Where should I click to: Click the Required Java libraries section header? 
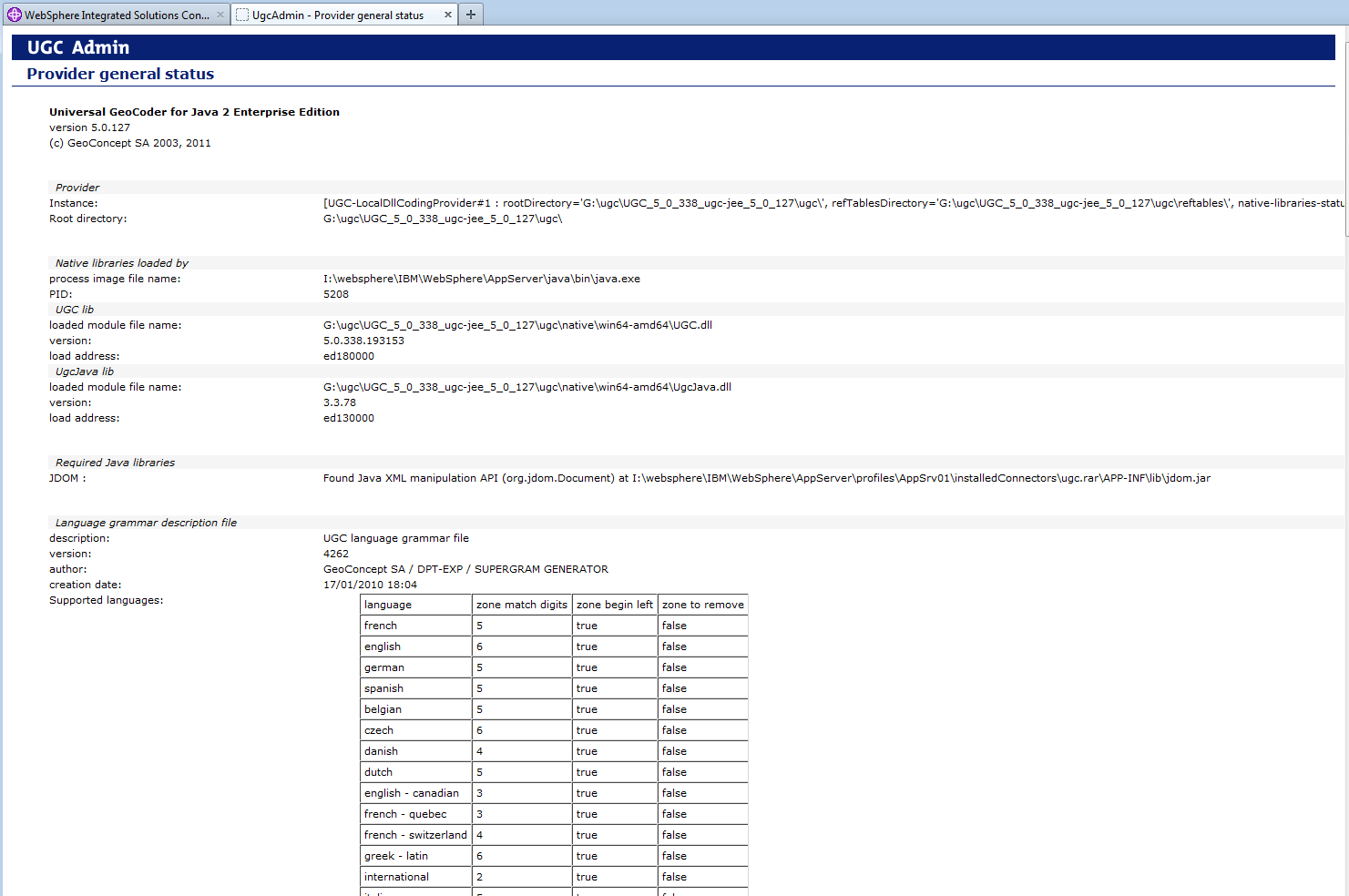115,463
